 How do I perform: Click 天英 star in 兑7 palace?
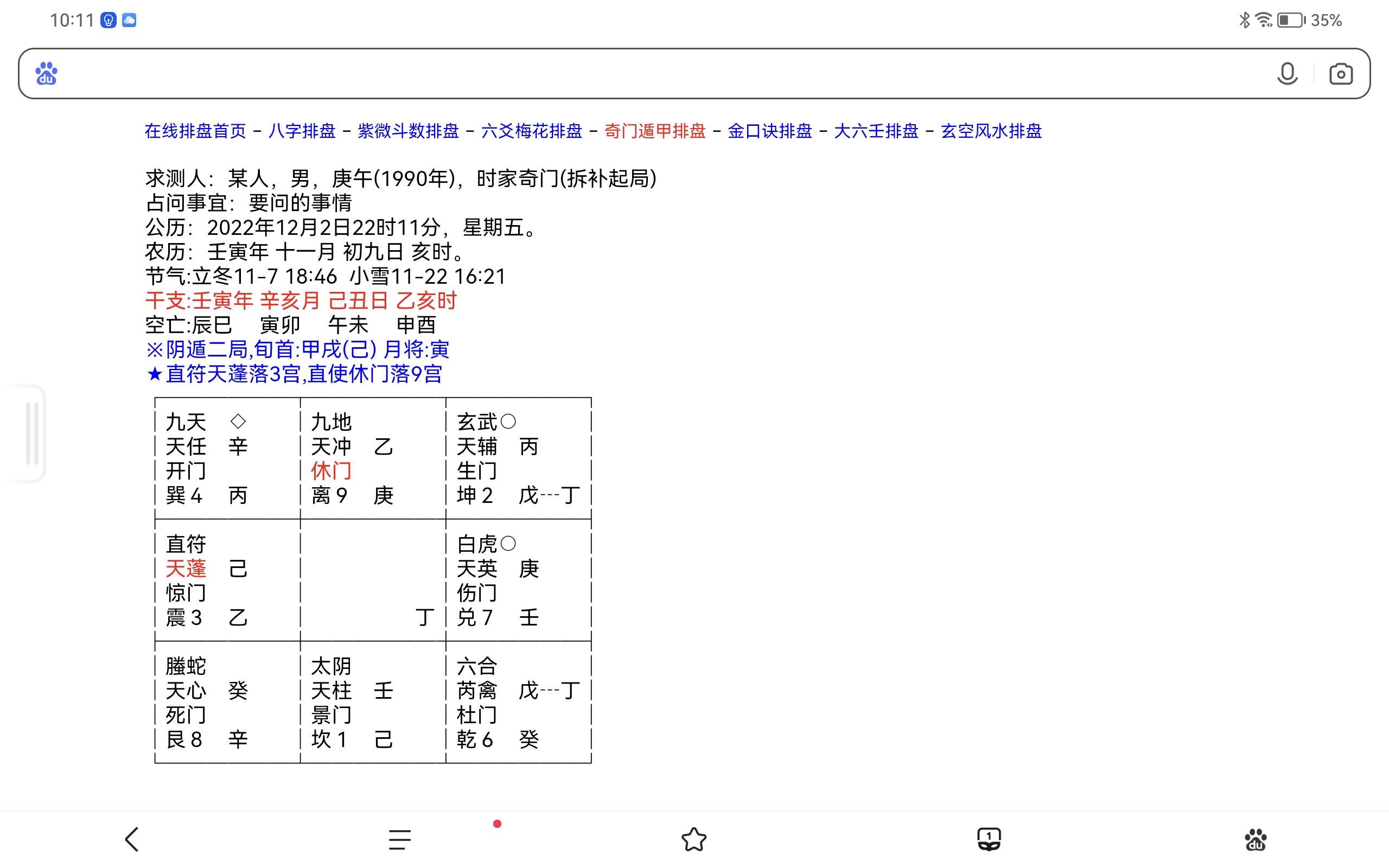(476, 569)
